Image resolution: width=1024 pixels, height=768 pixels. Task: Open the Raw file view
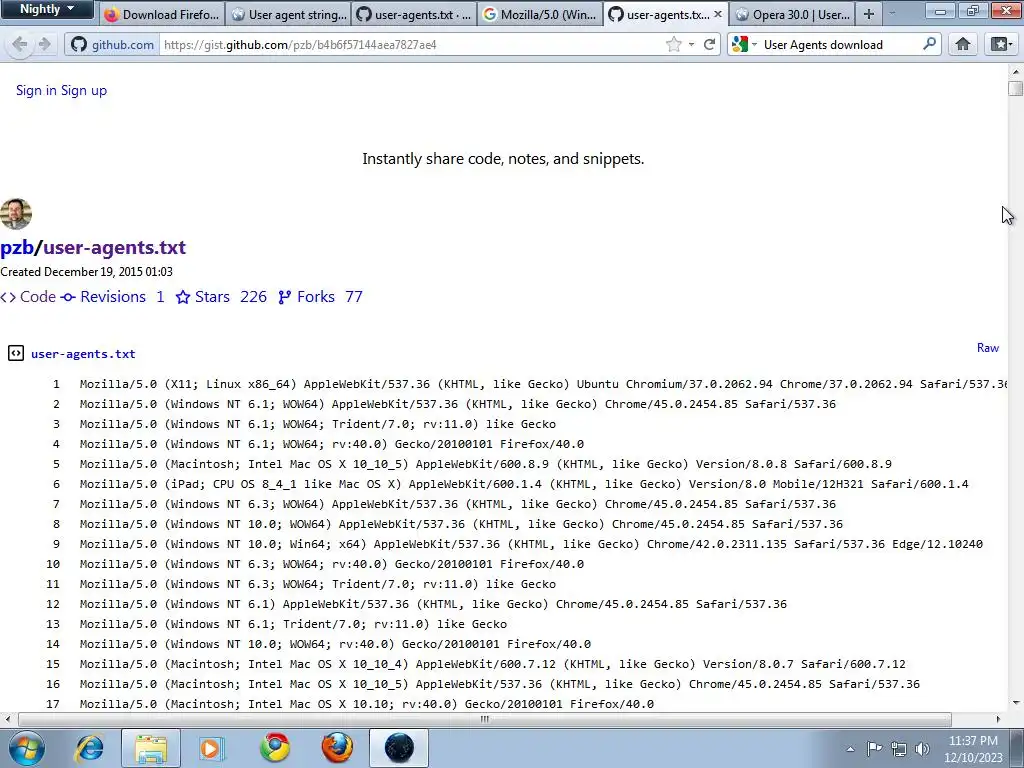tap(987, 347)
